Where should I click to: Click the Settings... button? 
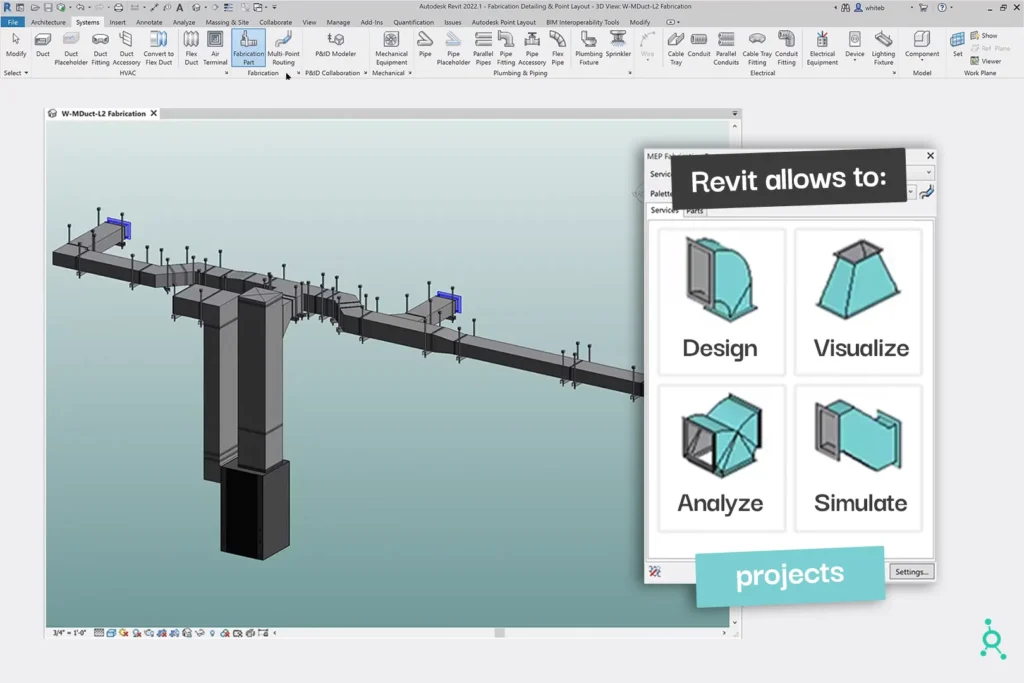pyautogui.click(x=911, y=572)
